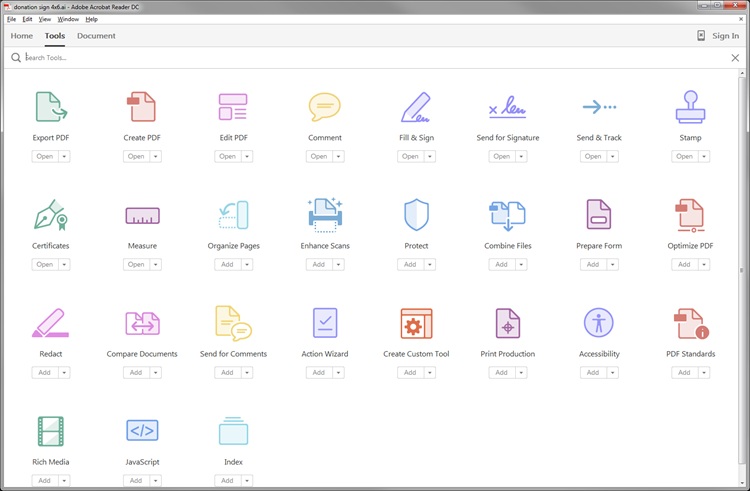Choose the Combine Files icon
750x491 pixels.
tap(507, 215)
